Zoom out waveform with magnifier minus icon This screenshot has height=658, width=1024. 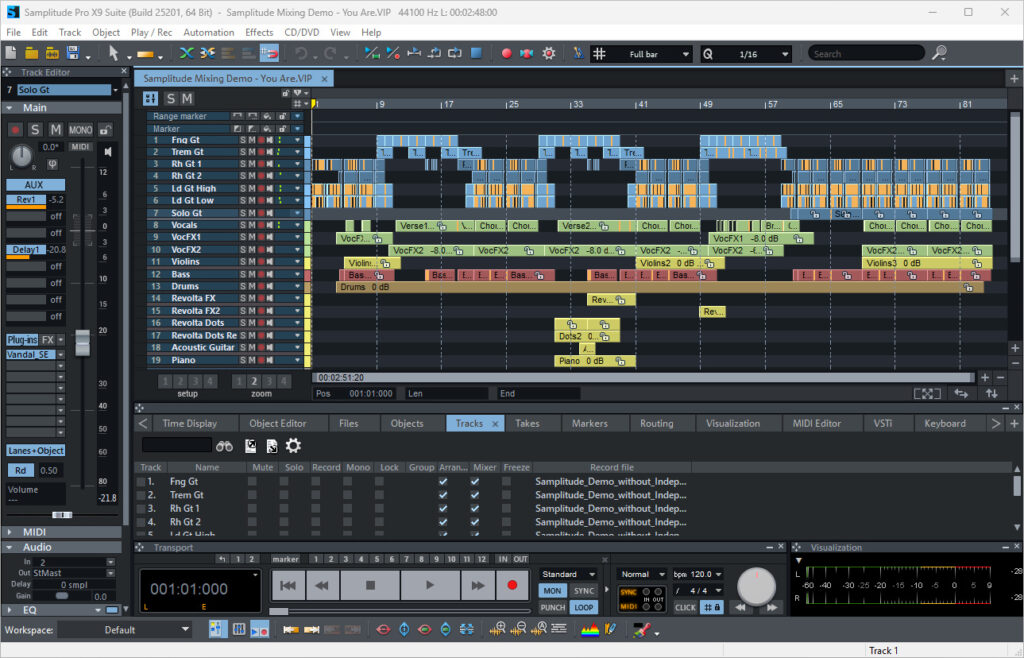[x=518, y=629]
